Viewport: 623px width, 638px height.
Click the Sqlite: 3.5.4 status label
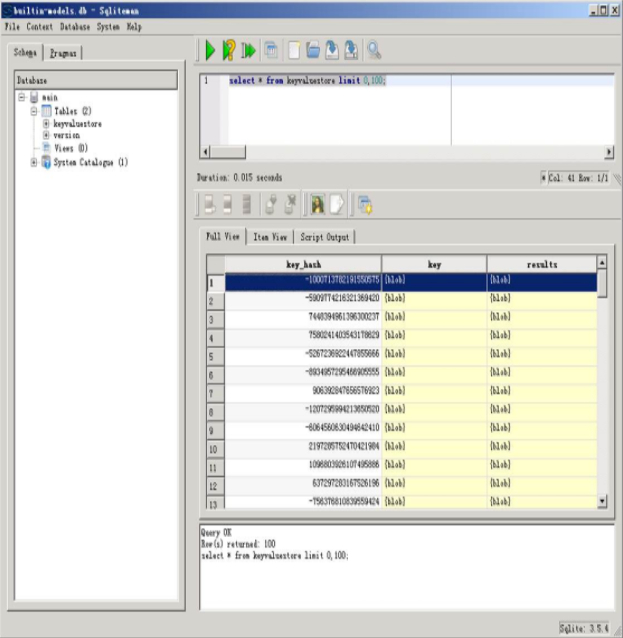tap(584, 628)
